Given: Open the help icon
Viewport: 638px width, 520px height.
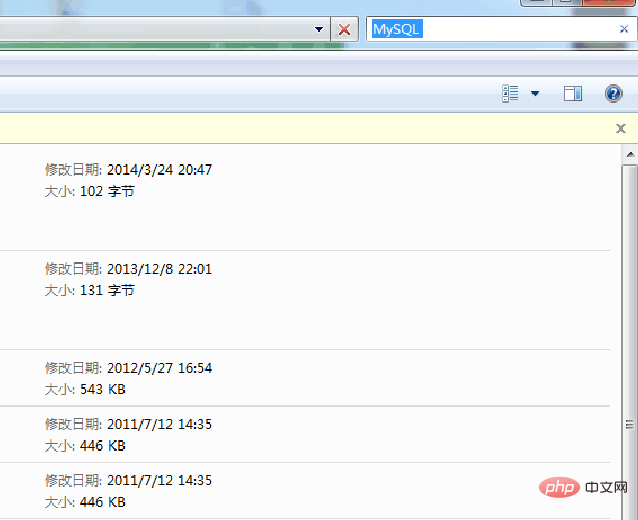Looking at the screenshot, I should click(x=613, y=94).
